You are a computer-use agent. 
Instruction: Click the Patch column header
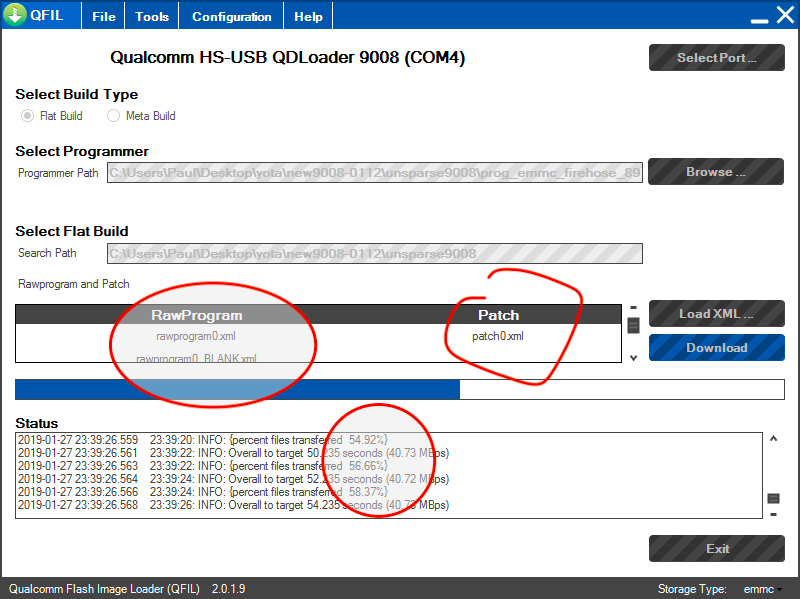(x=498, y=315)
